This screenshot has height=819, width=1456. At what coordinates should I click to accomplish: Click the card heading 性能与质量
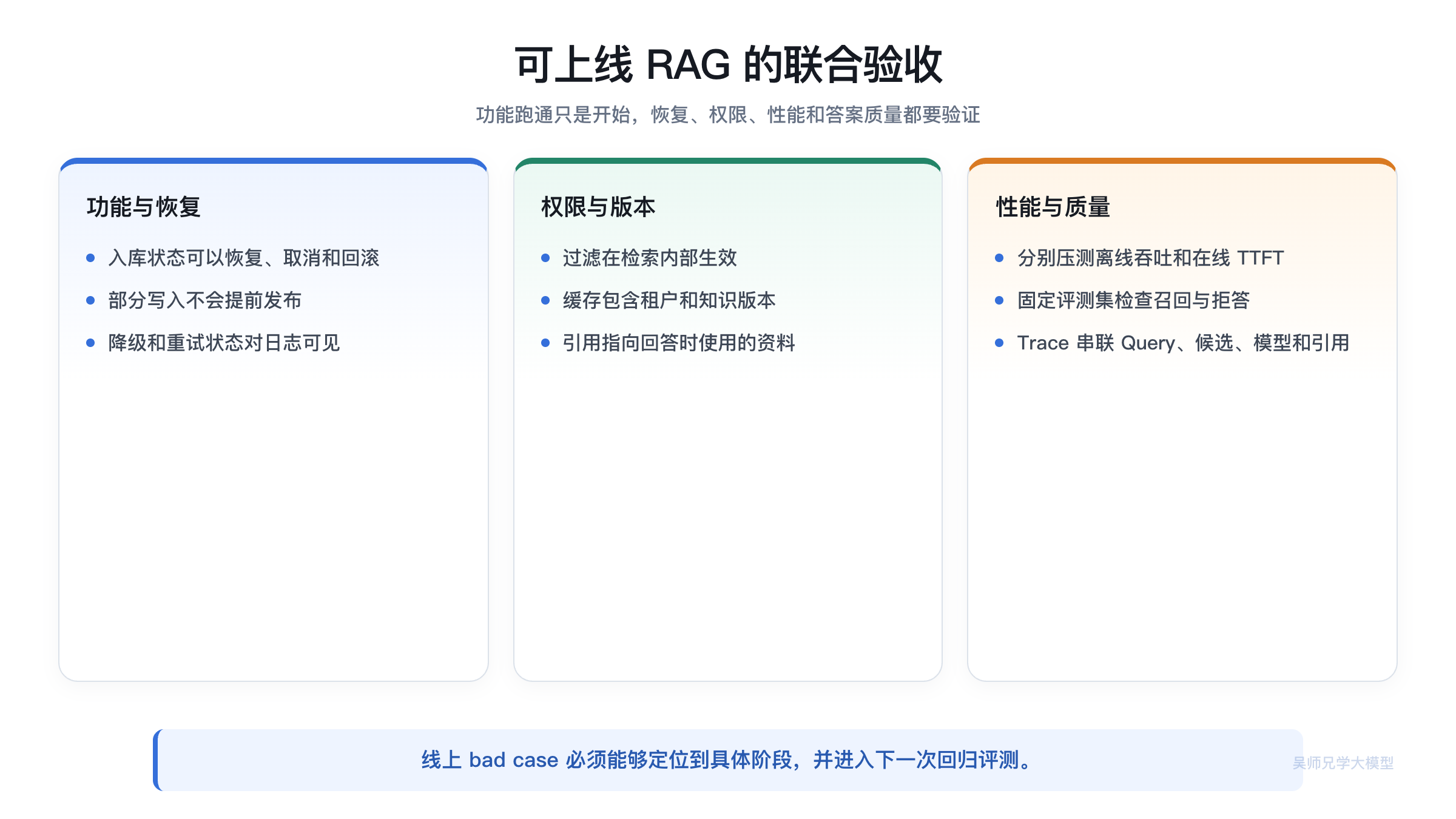click(x=1053, y=207)
